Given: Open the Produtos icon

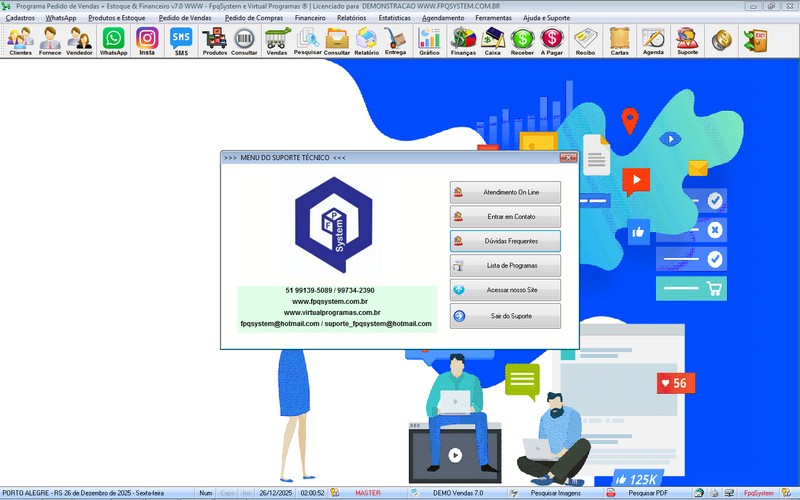Looking at the screenshot, I should click(215, 41).
